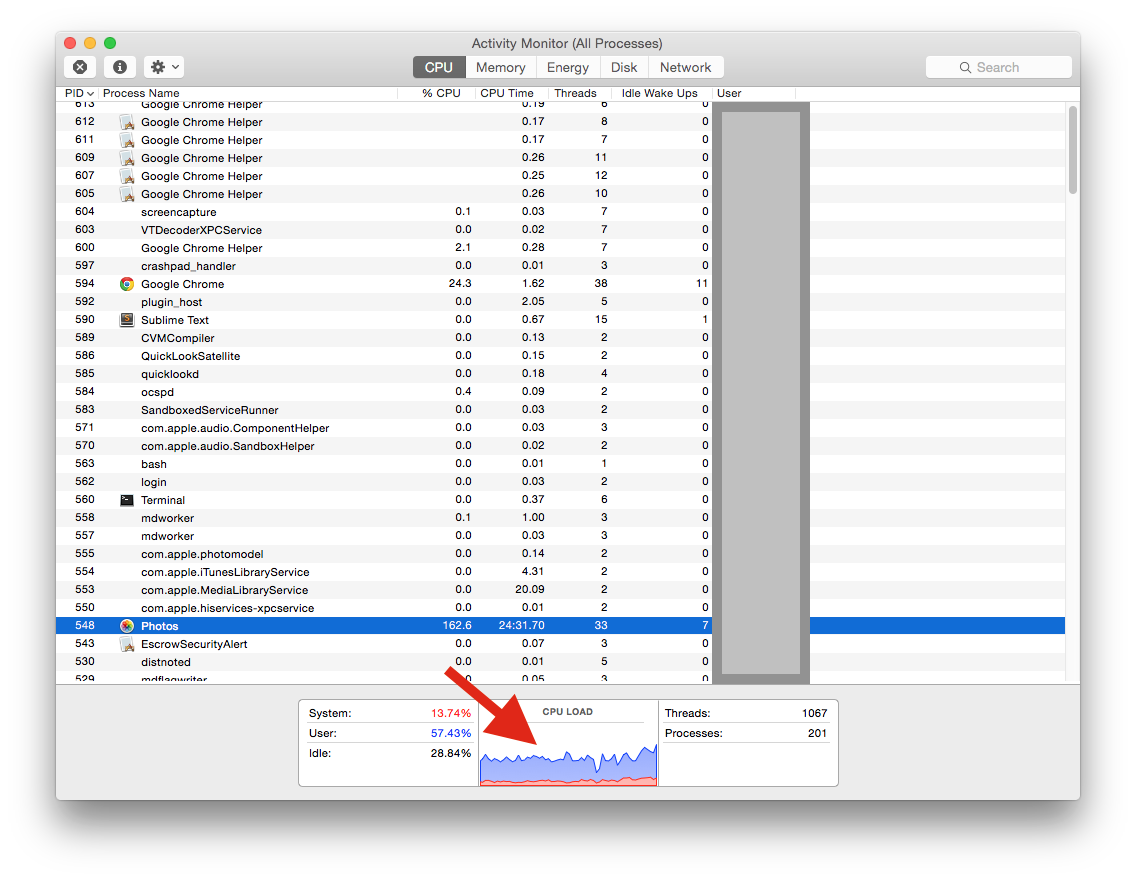Click the System 13.74% value

(451, 713)
